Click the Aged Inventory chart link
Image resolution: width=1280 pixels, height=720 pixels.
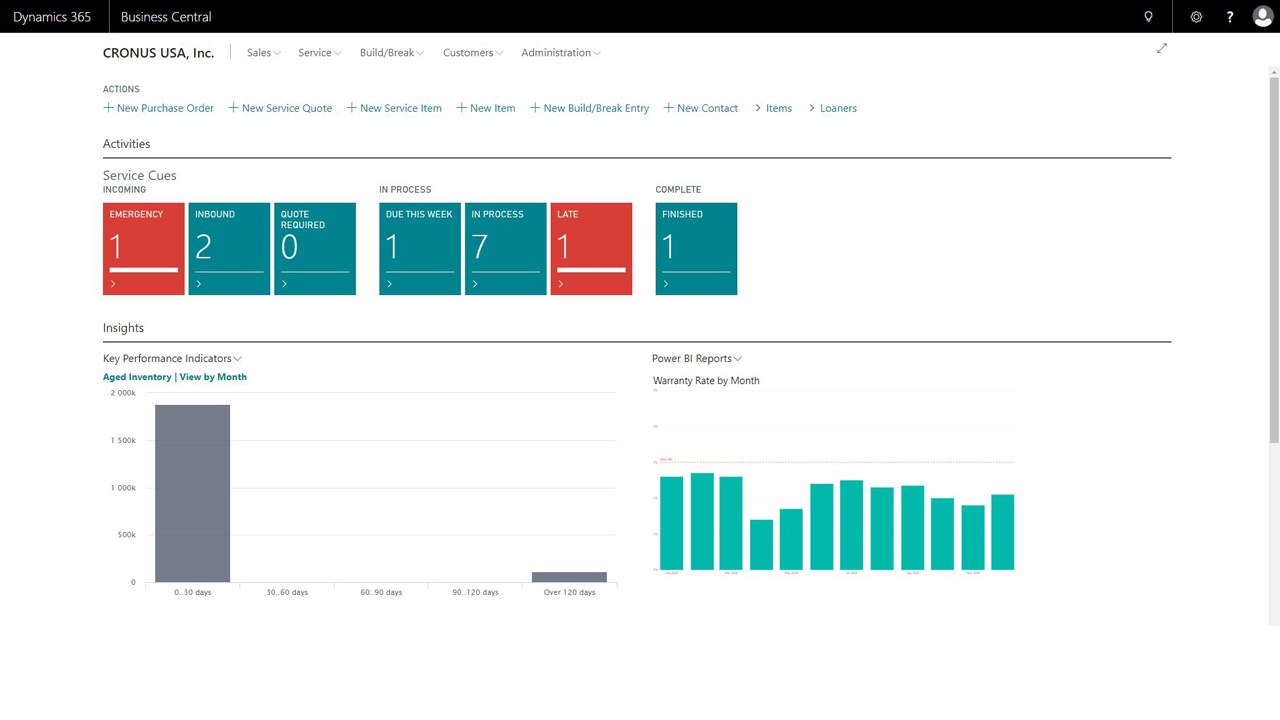tap(137, 377)
